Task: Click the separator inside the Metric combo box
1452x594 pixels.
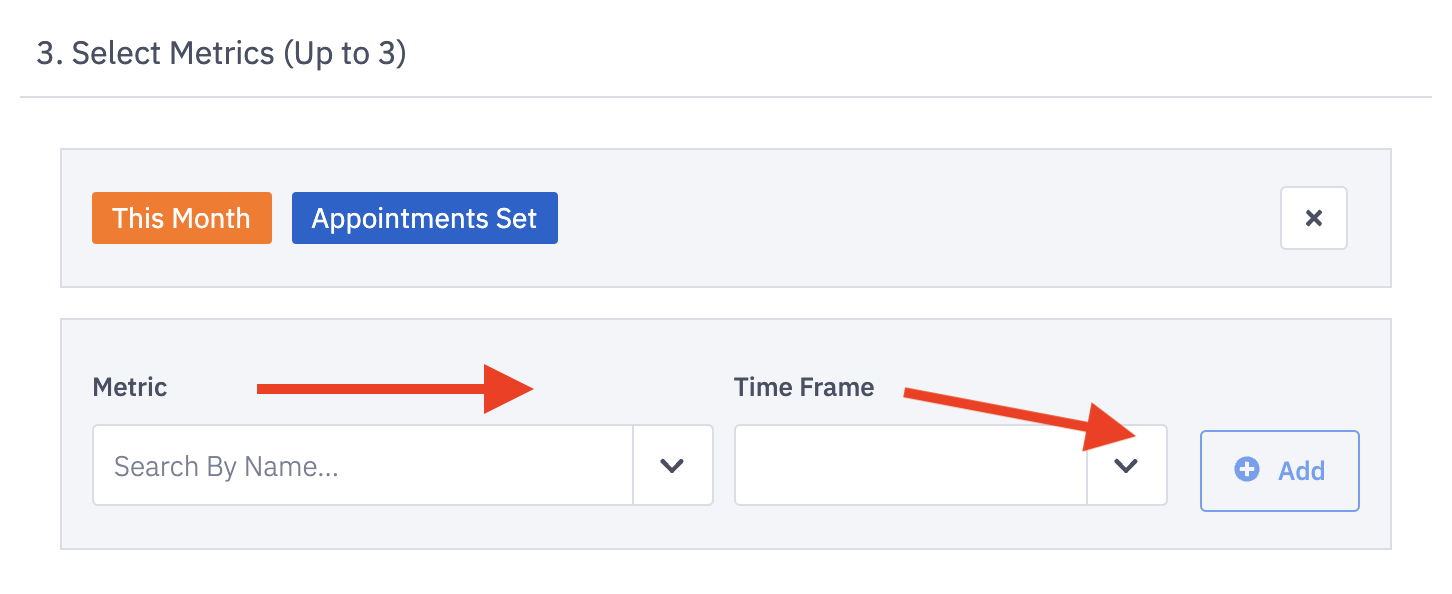Action: [x=633, y=466]
